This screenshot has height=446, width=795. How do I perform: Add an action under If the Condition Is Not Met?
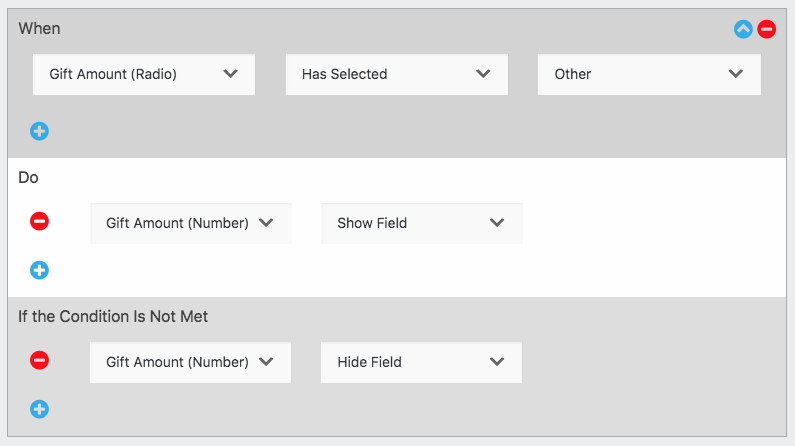(40, 409)
